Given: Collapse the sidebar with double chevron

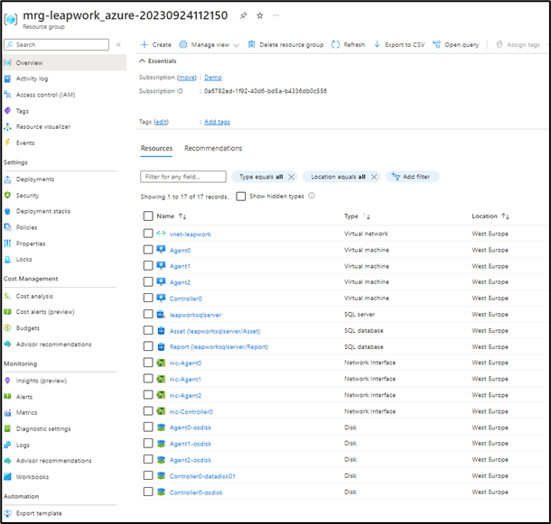Looking at the screenshot, I should tap(118, 45).
